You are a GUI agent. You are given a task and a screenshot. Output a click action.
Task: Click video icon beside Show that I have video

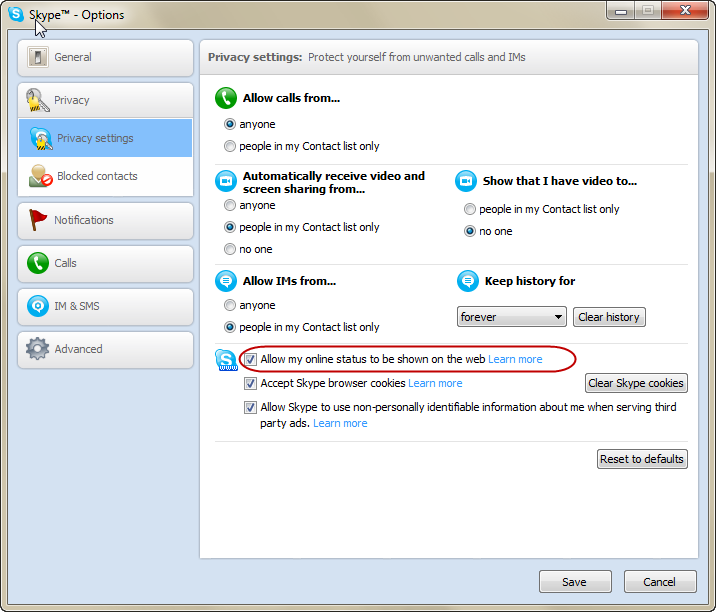466,181
